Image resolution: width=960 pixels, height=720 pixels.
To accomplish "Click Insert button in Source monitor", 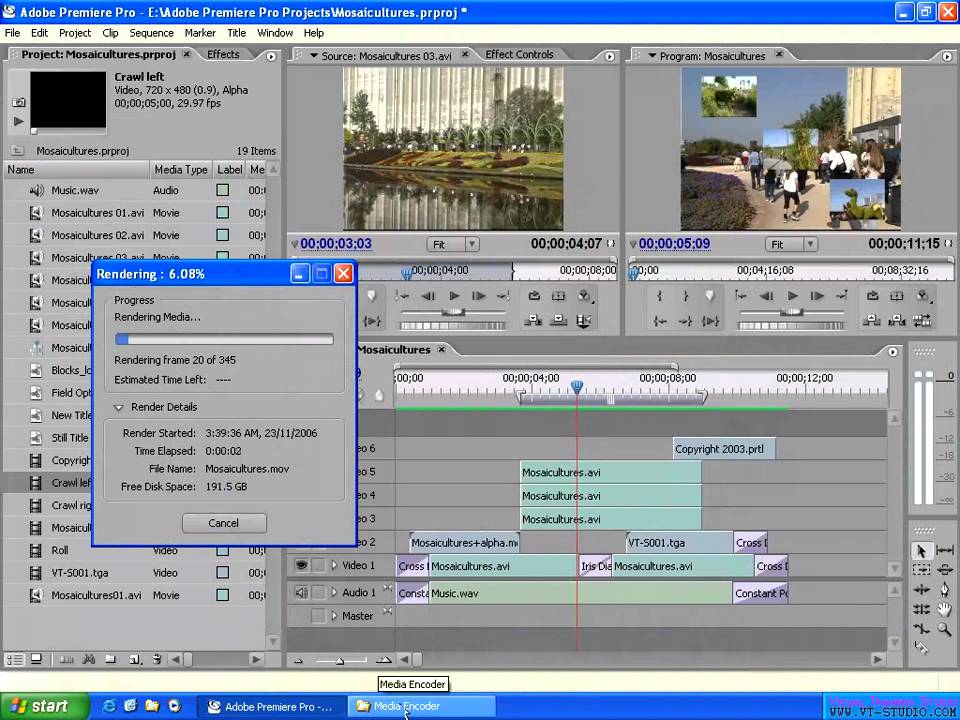I will 533,320.
